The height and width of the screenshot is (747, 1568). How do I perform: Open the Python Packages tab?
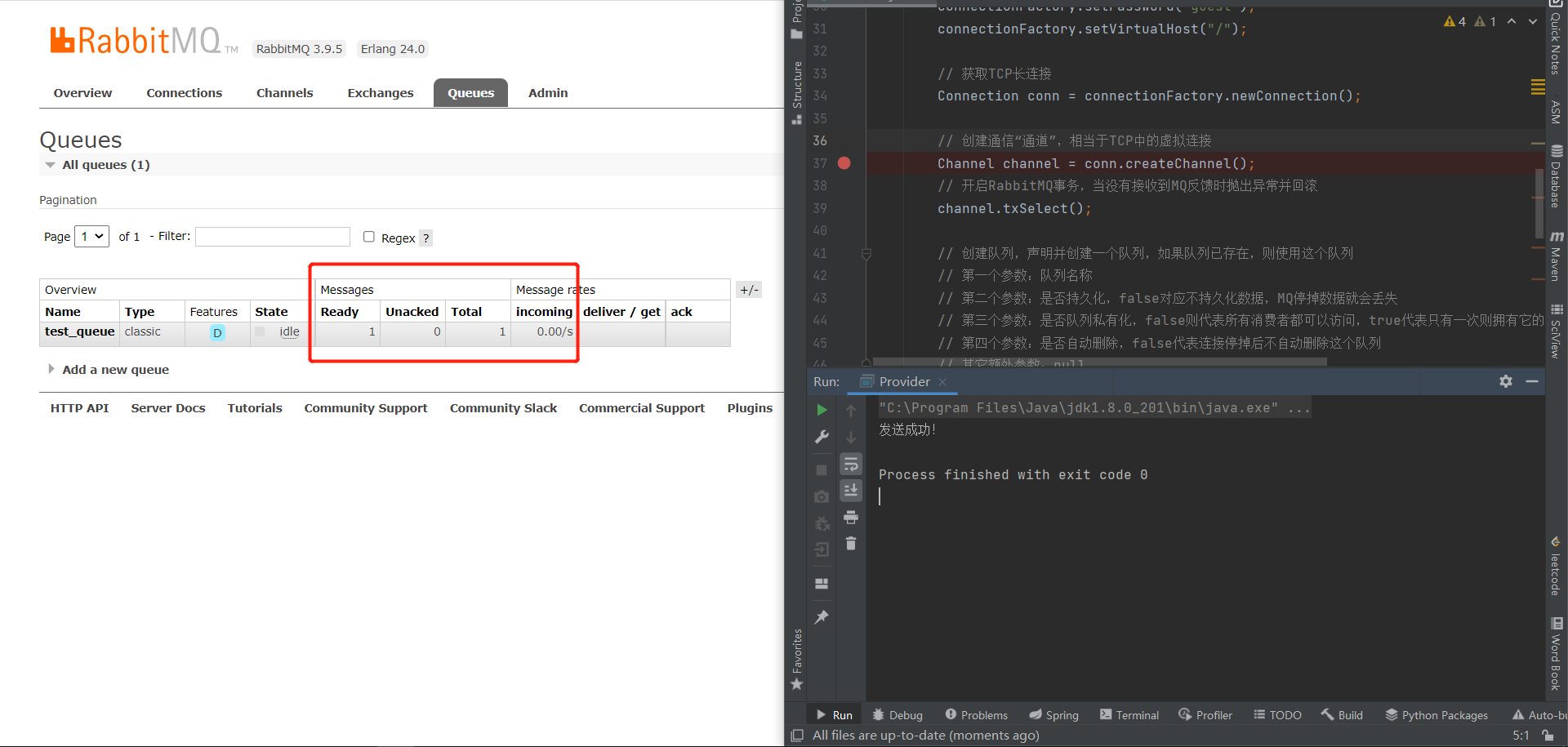[x=1437, y=715]
